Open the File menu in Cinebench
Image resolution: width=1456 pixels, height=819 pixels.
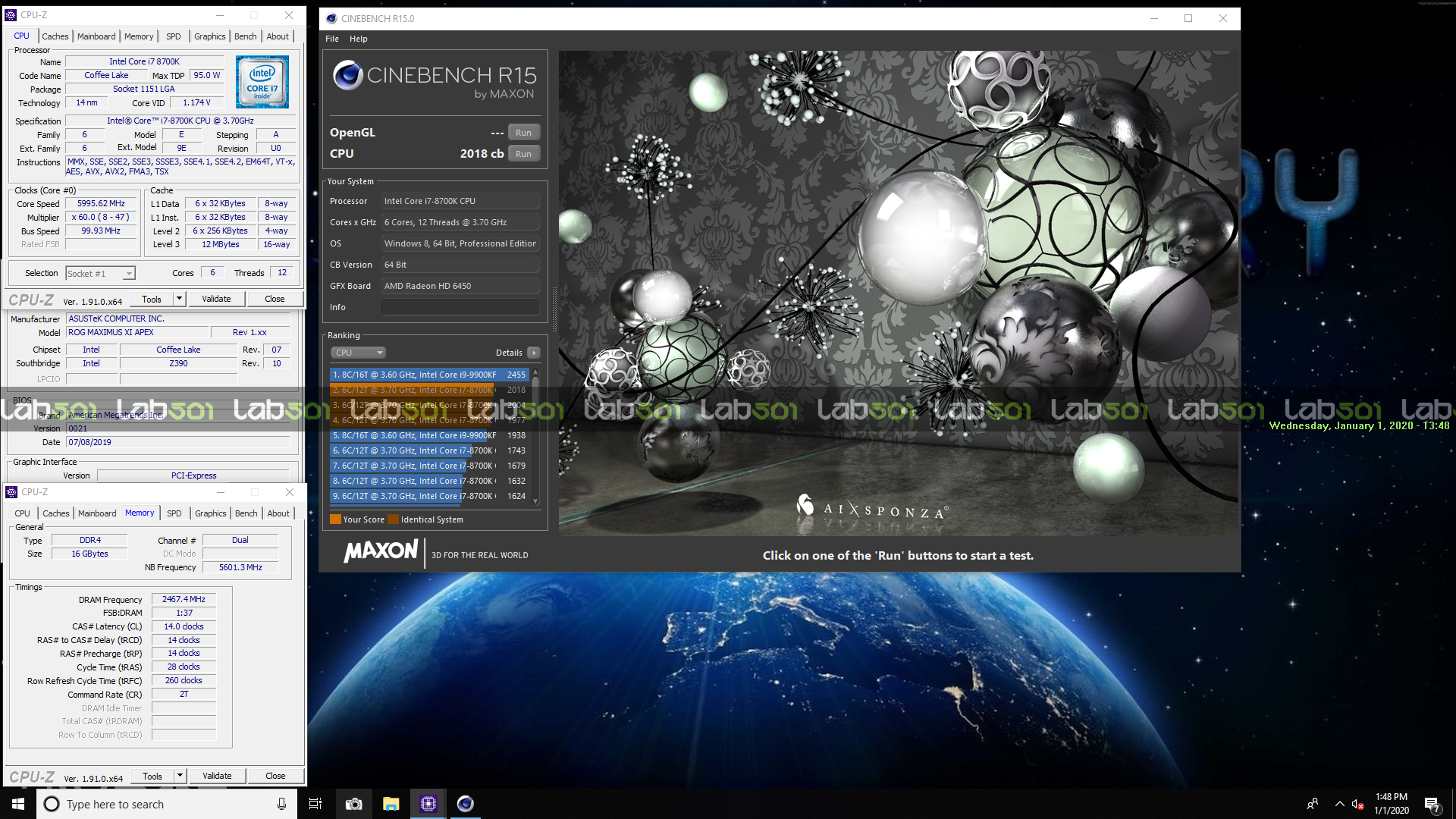pos(332,39)
